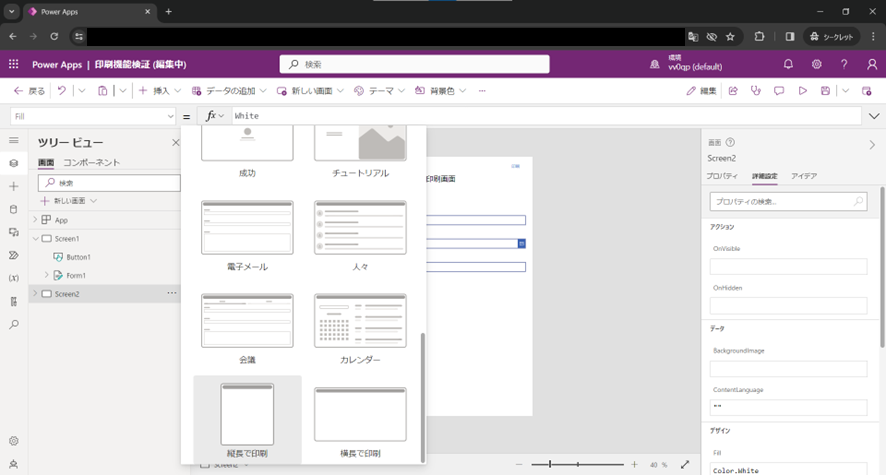This screenshot has width=886, height=475.
Task: Choose the 会議 screen template
Action: 247,328
